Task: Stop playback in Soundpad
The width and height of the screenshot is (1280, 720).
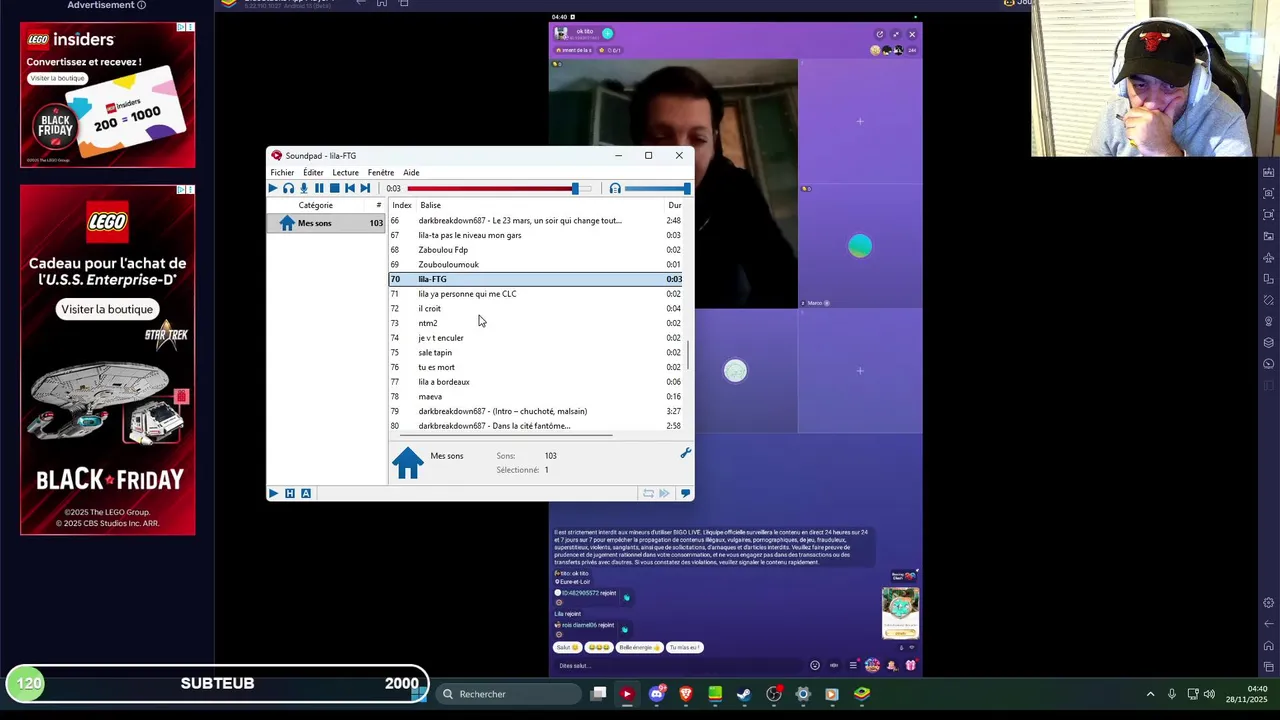Action: tap(334, 188)
